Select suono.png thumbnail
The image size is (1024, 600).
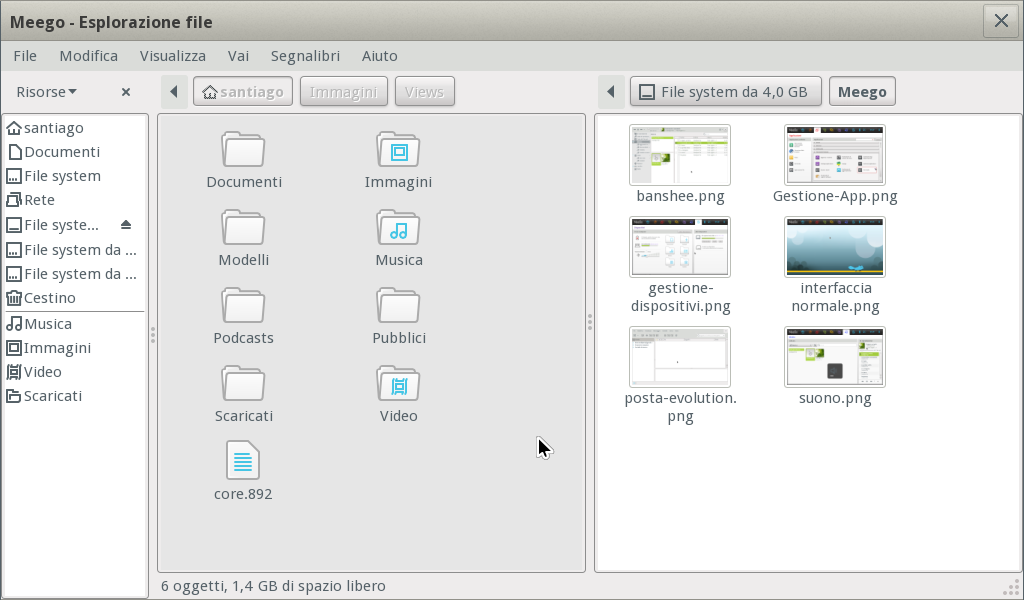[x=835, y=357]
